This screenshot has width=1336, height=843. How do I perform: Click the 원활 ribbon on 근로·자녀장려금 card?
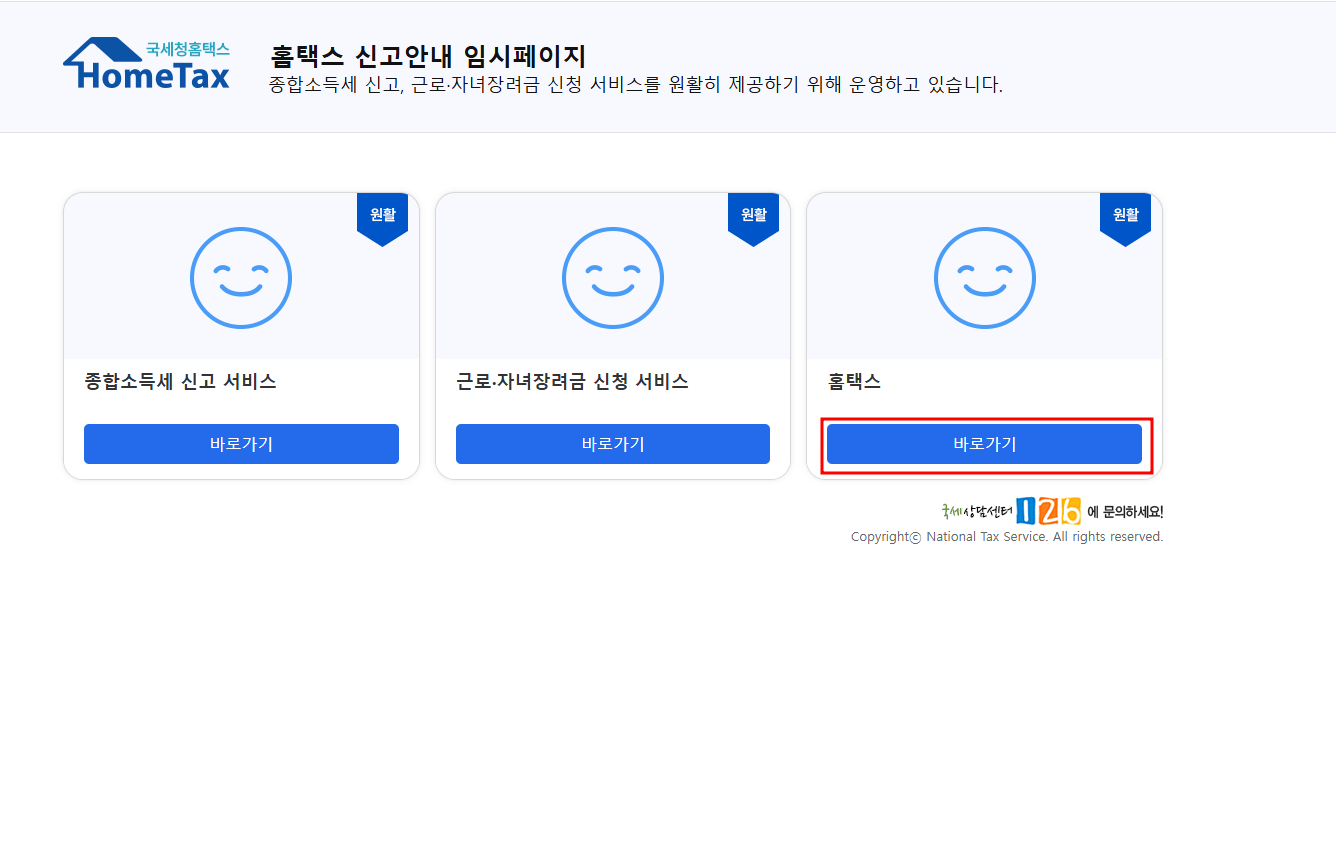(753, 213)
